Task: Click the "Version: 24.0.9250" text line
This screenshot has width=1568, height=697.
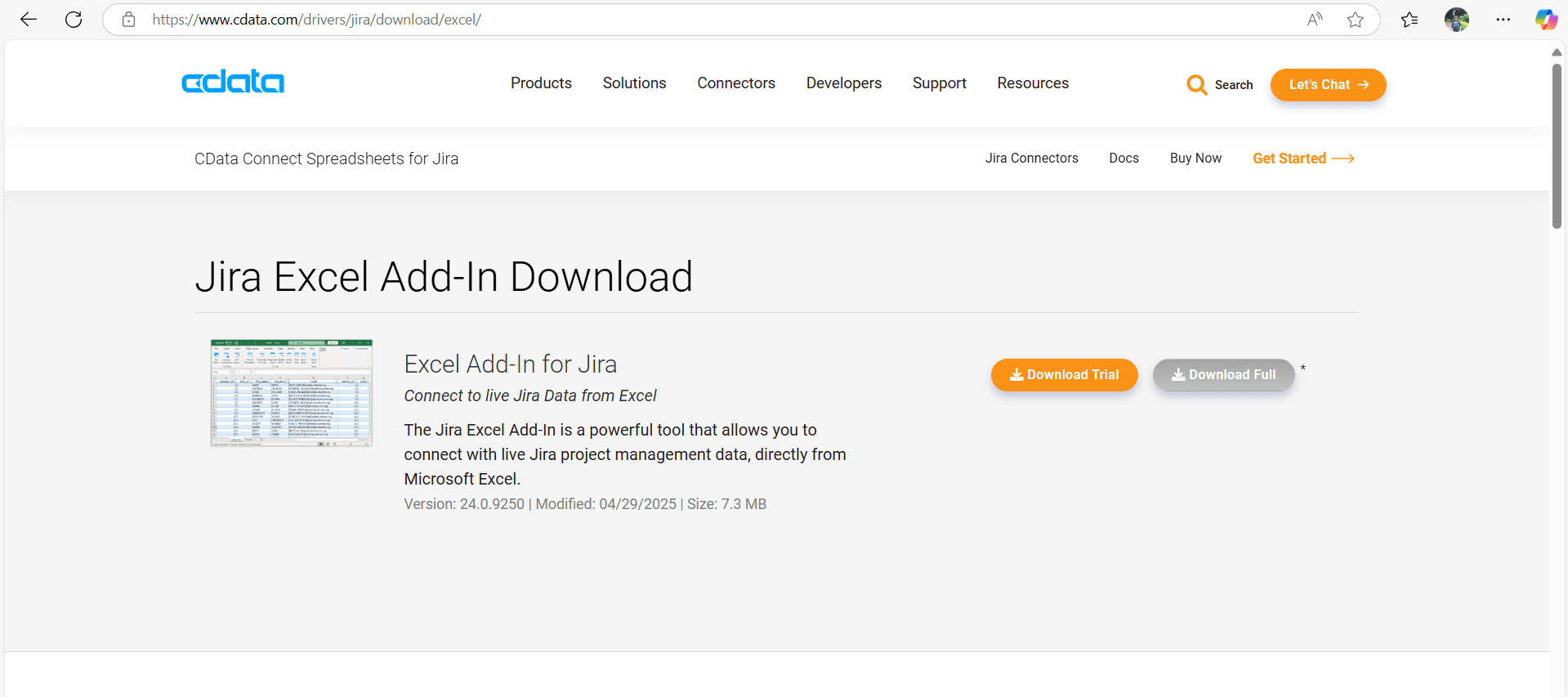Action: (x=585, y=504)
